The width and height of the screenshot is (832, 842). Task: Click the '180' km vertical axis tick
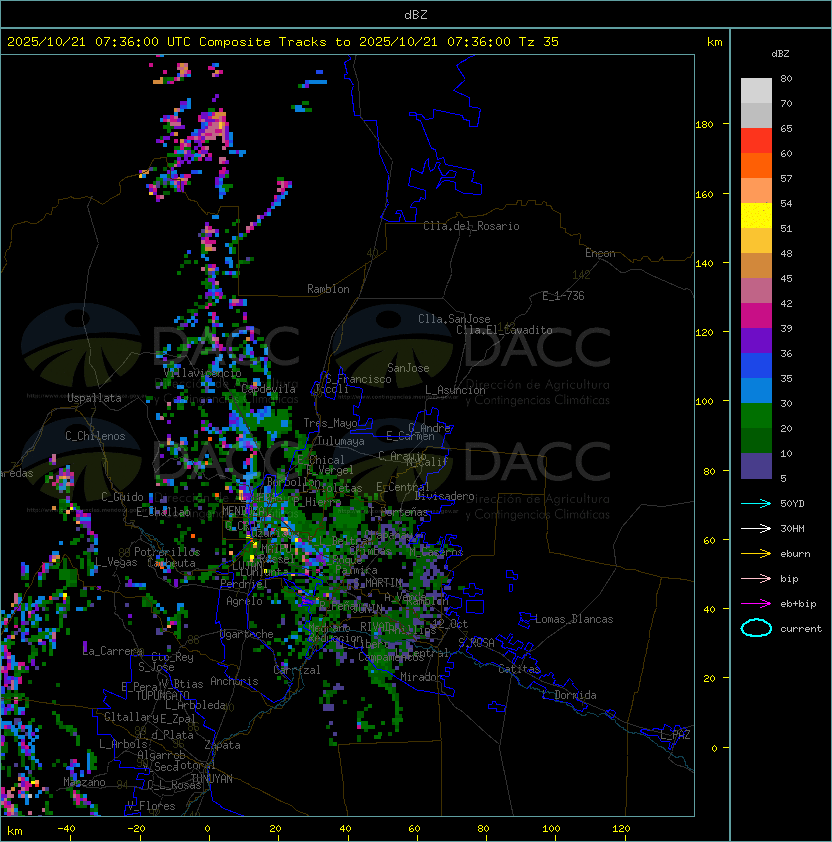tap(704, 125)
